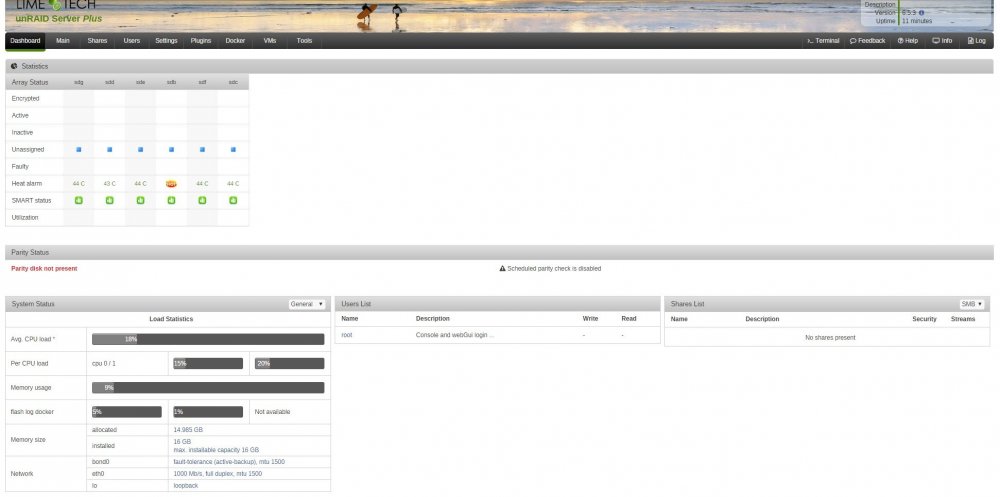This screenshot has height=497, width=1000.
Task: Click the unassigned blue square for sde
Action: (140, 149)
